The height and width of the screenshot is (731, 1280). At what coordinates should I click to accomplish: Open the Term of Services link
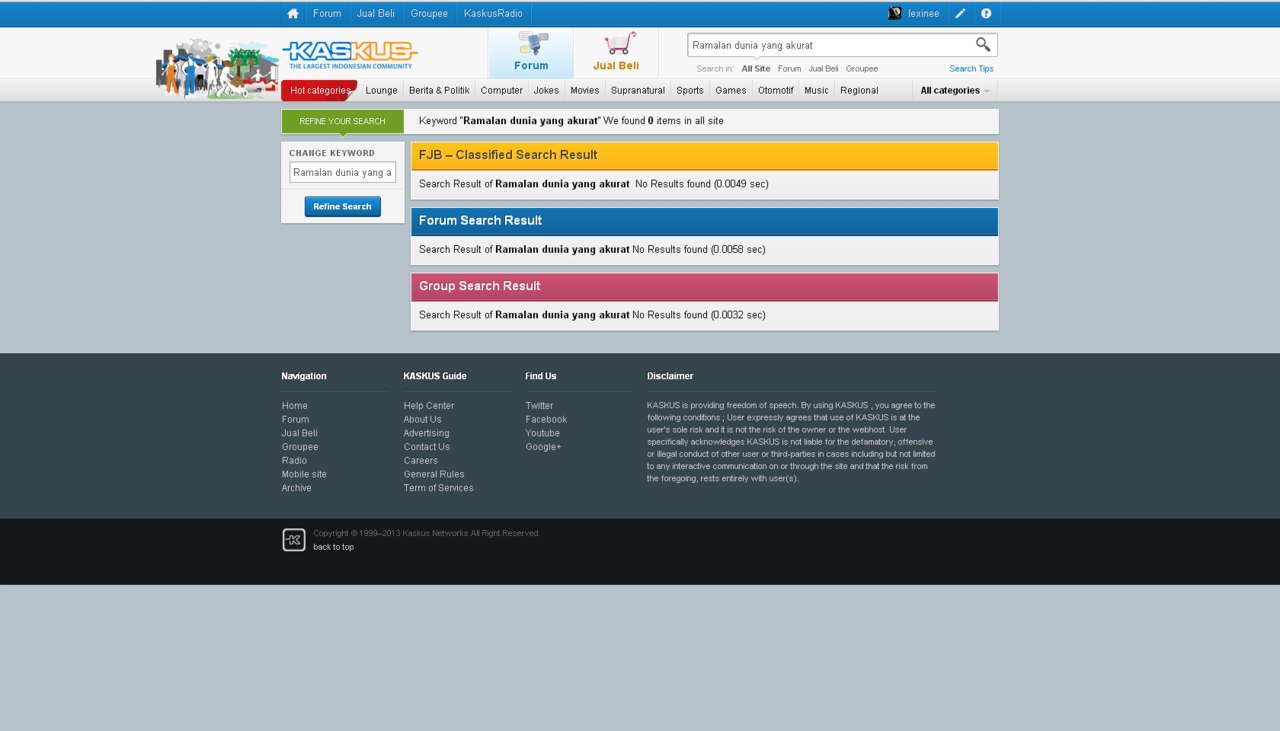pos(439,488)
